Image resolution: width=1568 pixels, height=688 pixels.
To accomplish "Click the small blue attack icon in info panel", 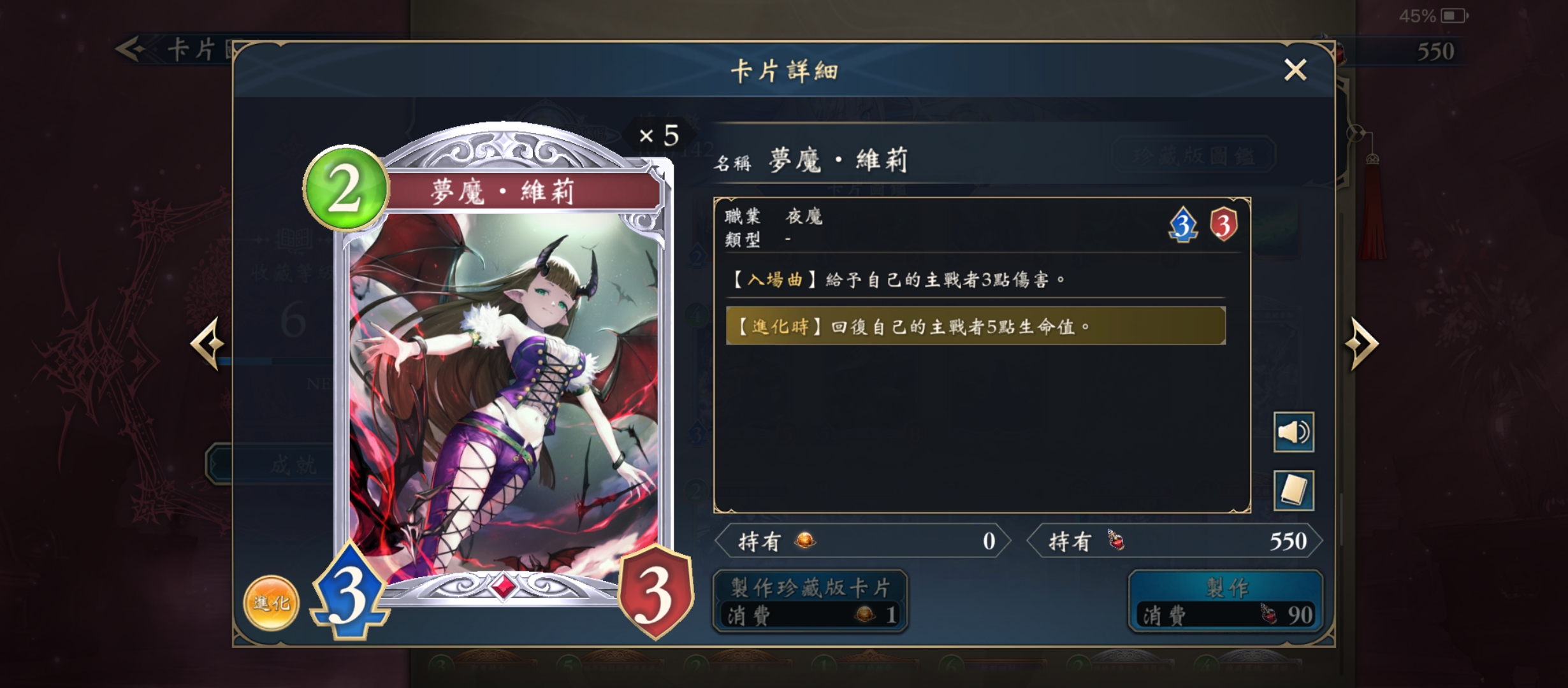I will (x=1183, y=225).
